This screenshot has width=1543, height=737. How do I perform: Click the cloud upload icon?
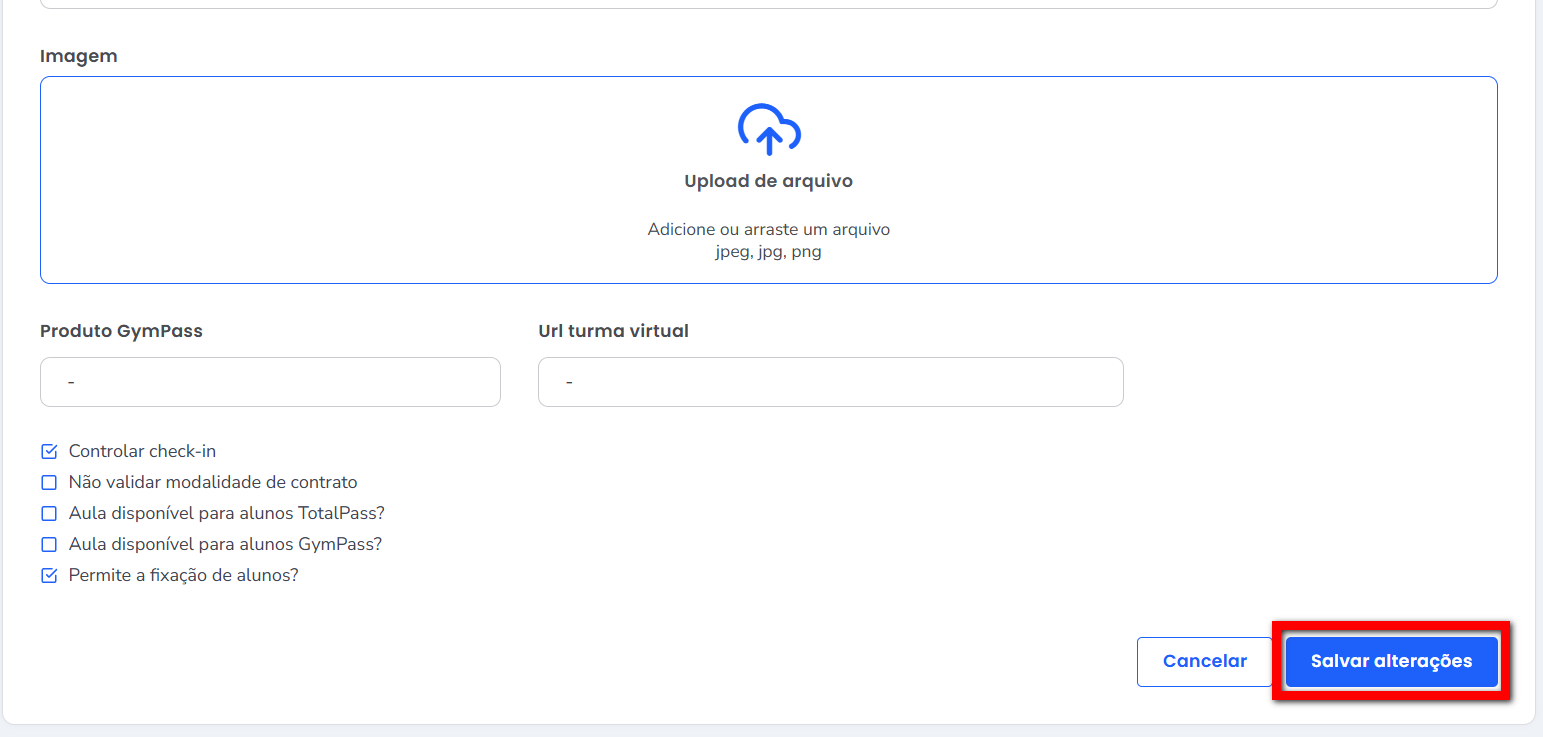click(x=769, y=129)
